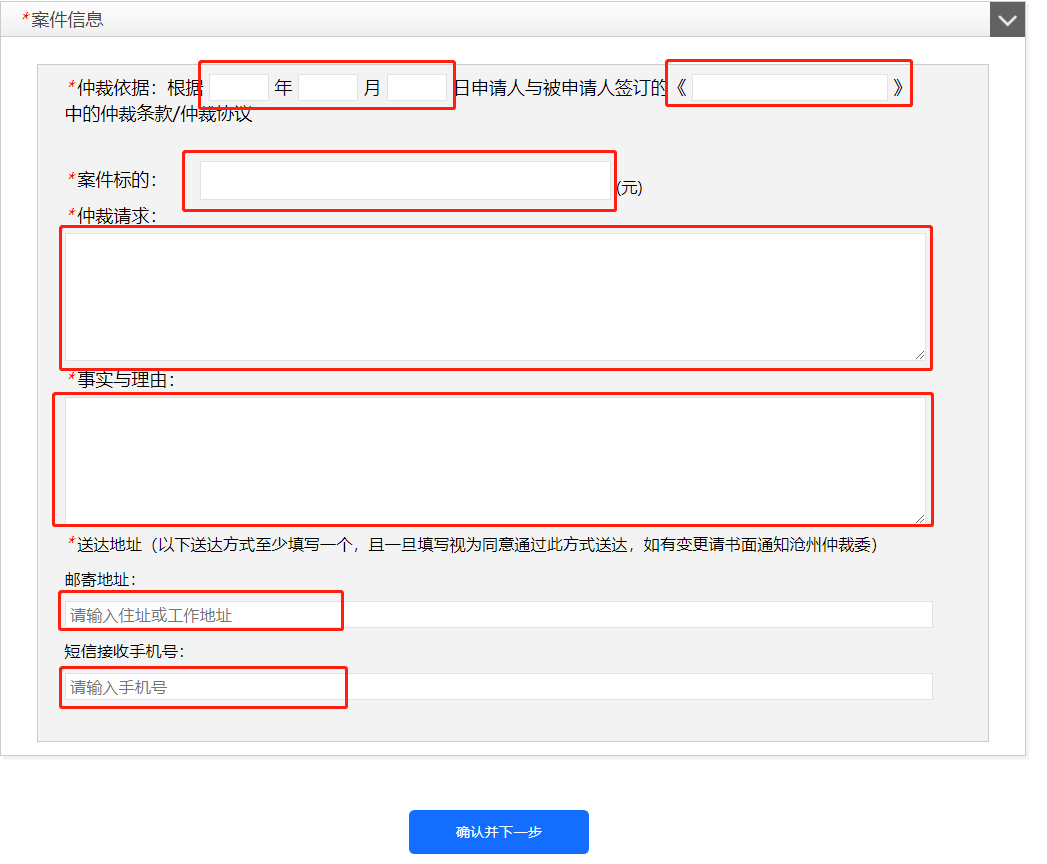The width and height of the screenshot is (1047, 864).
Task: Click the 事实与理由 textarea resize handle
Action: pos(920,518)
